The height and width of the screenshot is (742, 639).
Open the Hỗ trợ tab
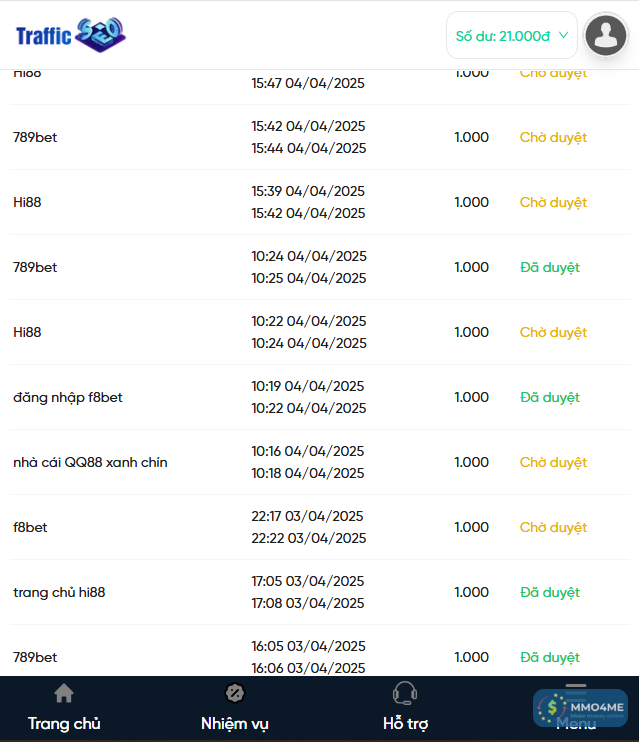405,723
